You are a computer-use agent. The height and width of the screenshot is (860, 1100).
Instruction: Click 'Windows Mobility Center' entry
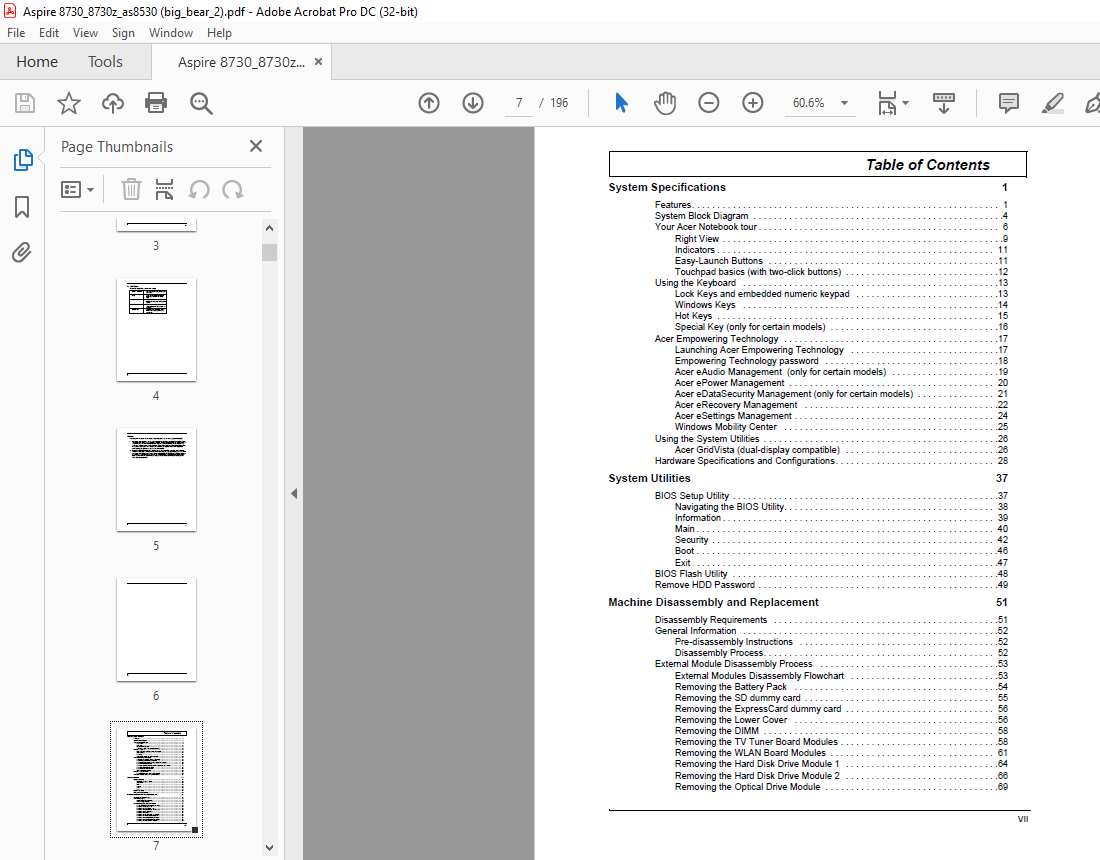[725, 427]
